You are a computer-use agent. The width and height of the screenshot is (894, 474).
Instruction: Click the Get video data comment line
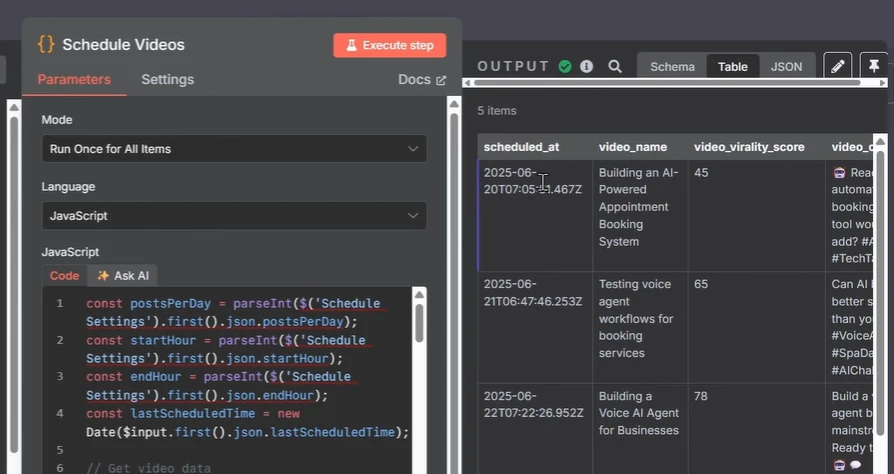(x=148, y=468)
